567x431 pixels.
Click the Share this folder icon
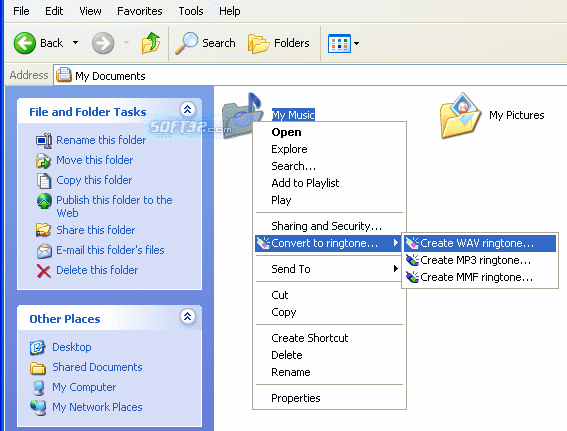[43, 230]
